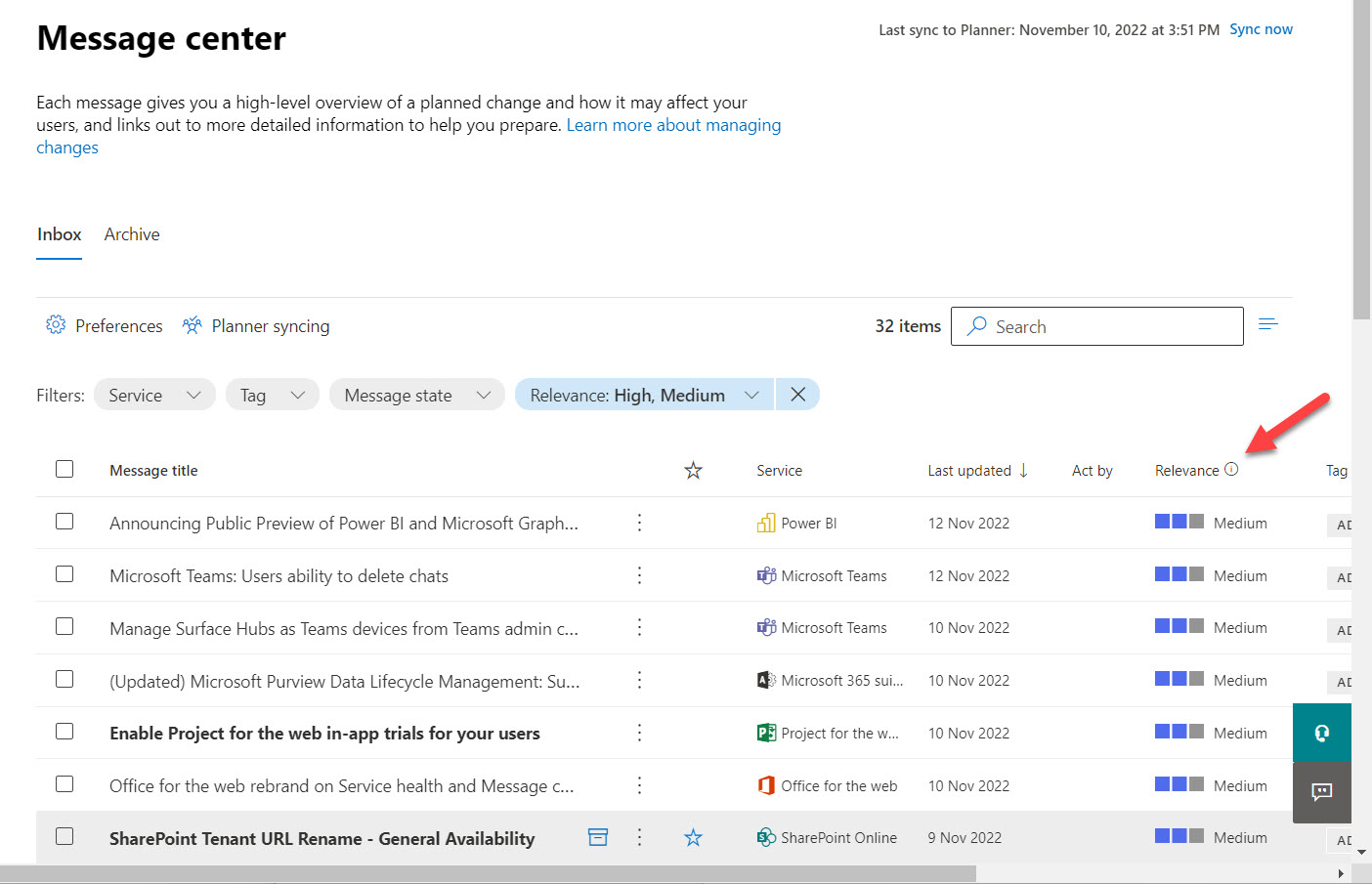Screen dimensions: 1372x884
Task: Open the column options list icon
Action: point(1268,324)
